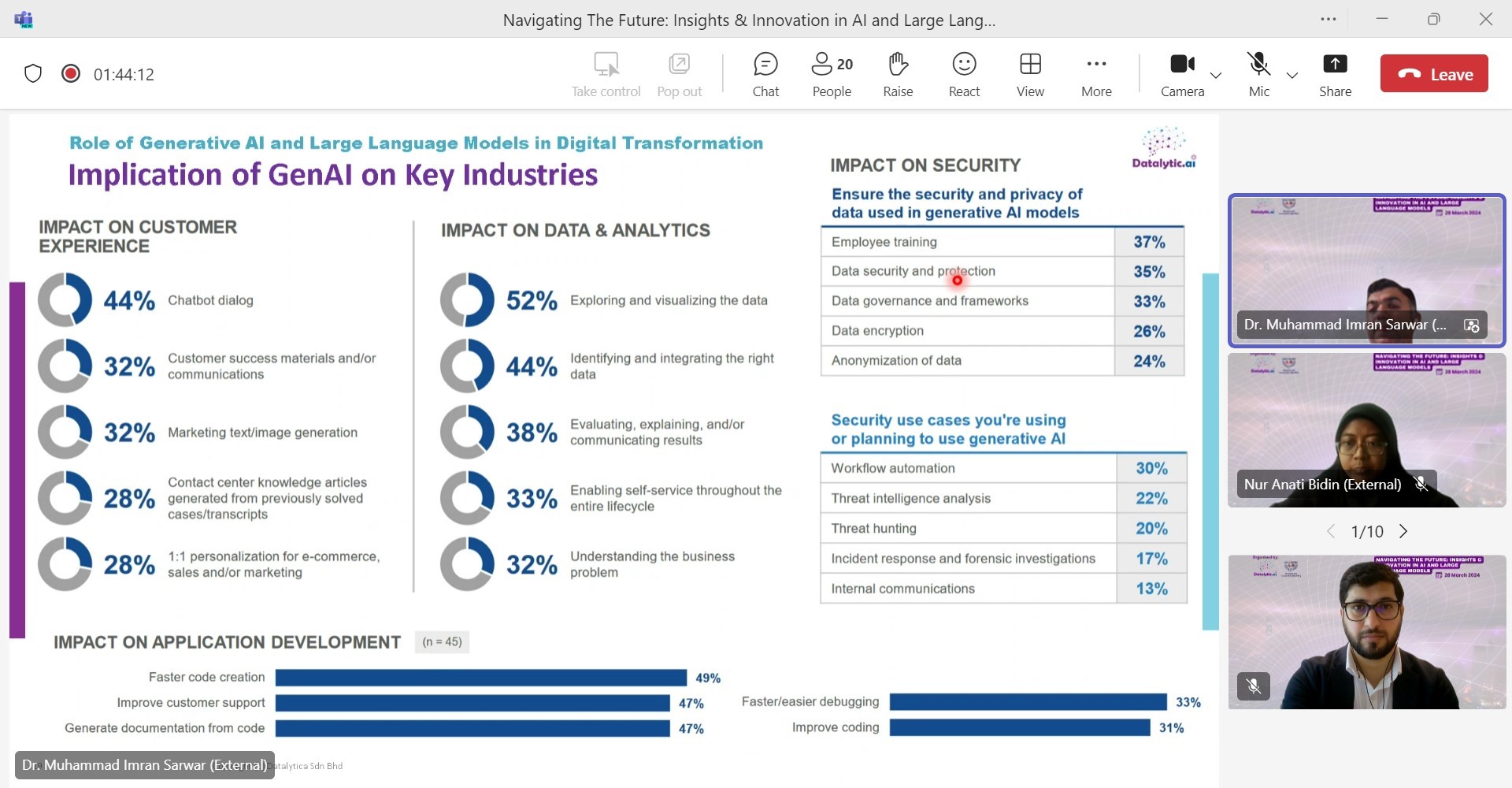The image size is (1512, 788).
Task: Show the People participants list
Action: click(x=832, y=75)
